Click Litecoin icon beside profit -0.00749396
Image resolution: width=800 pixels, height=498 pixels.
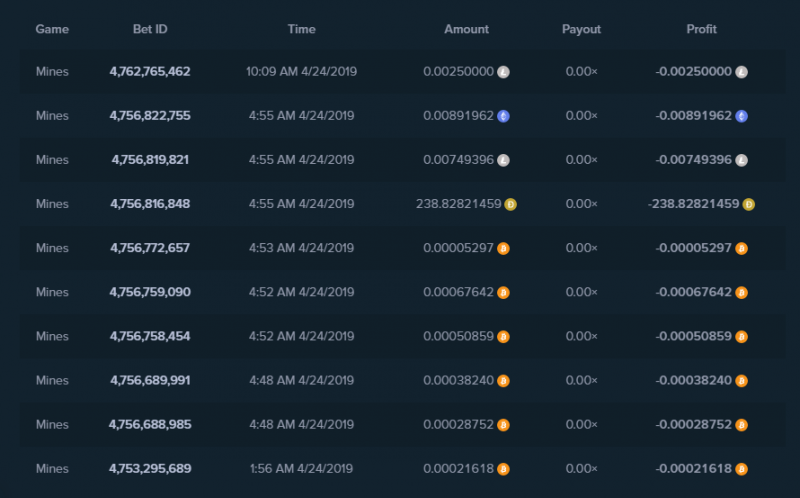[x=742, y=160]
